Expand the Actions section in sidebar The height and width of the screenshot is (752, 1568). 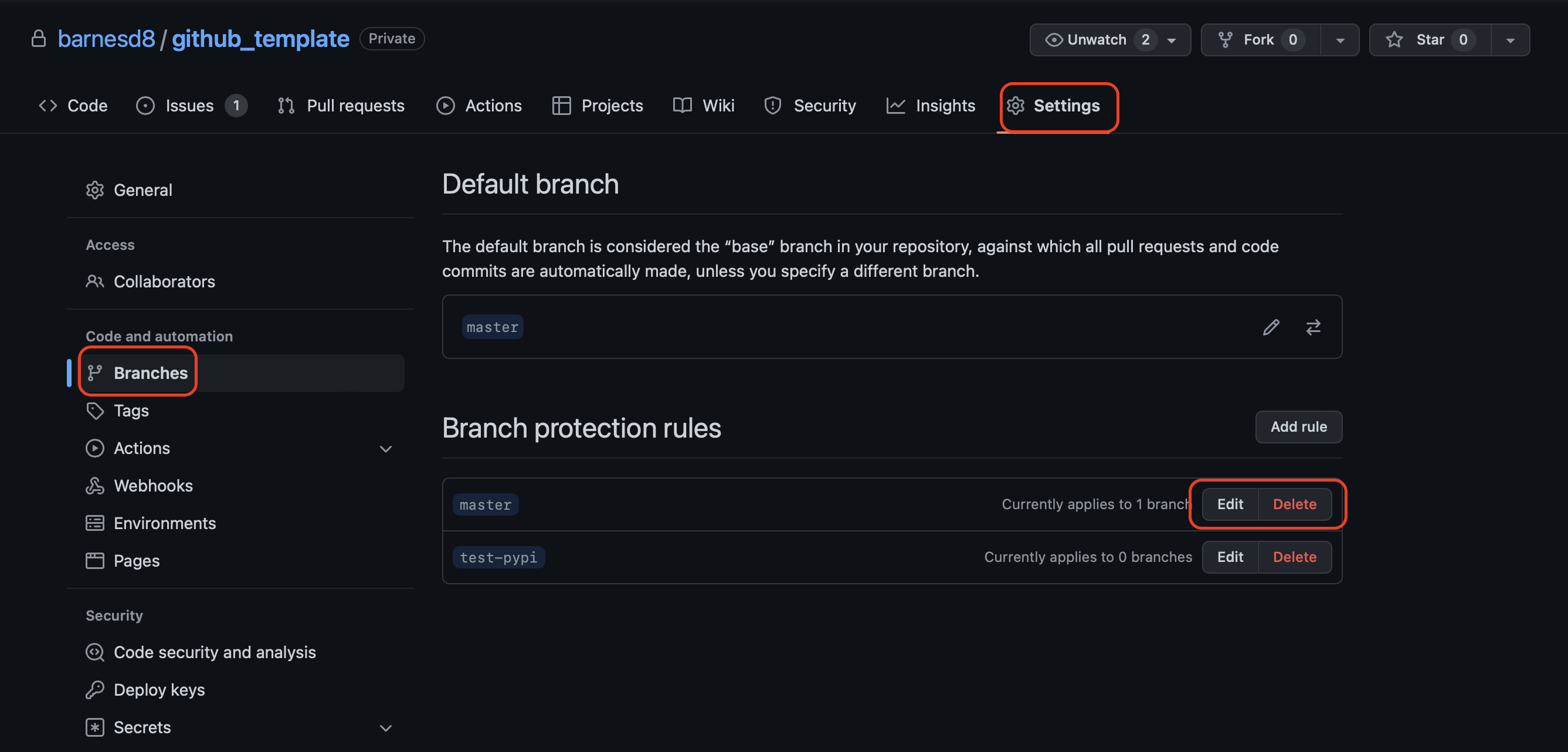click(385, 449)
